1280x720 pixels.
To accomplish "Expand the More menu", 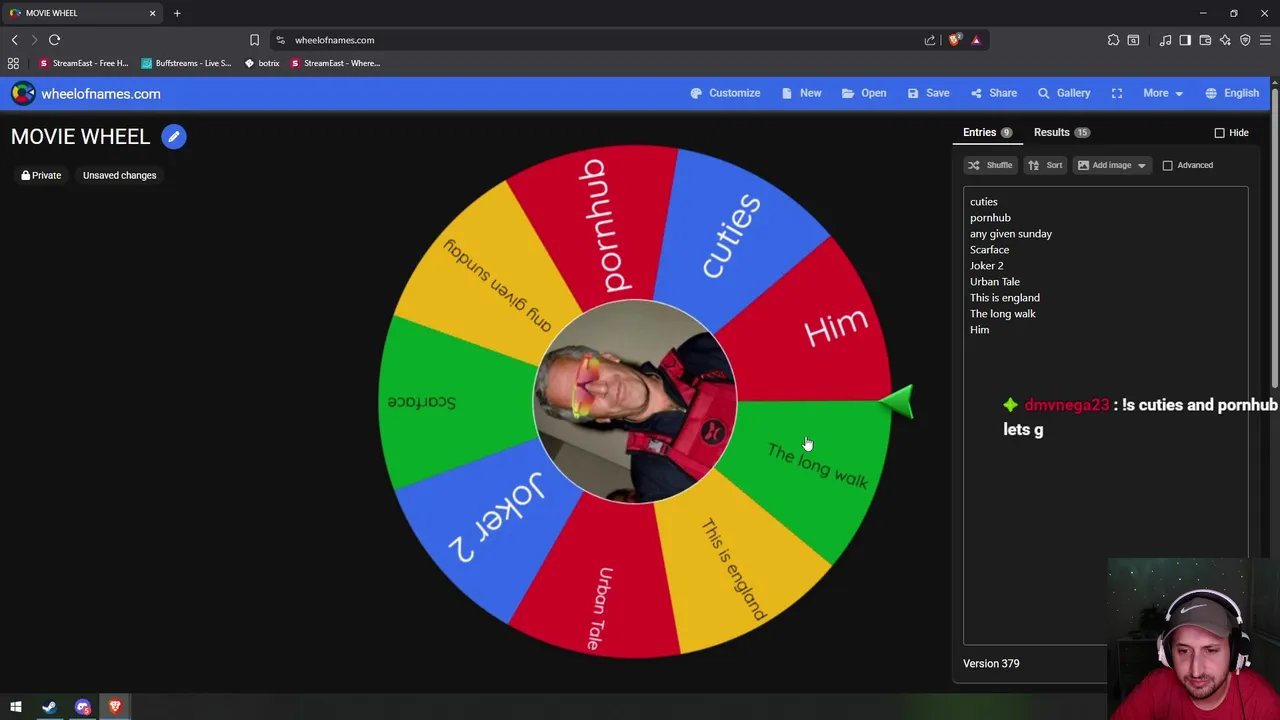I will (1163, 93).
